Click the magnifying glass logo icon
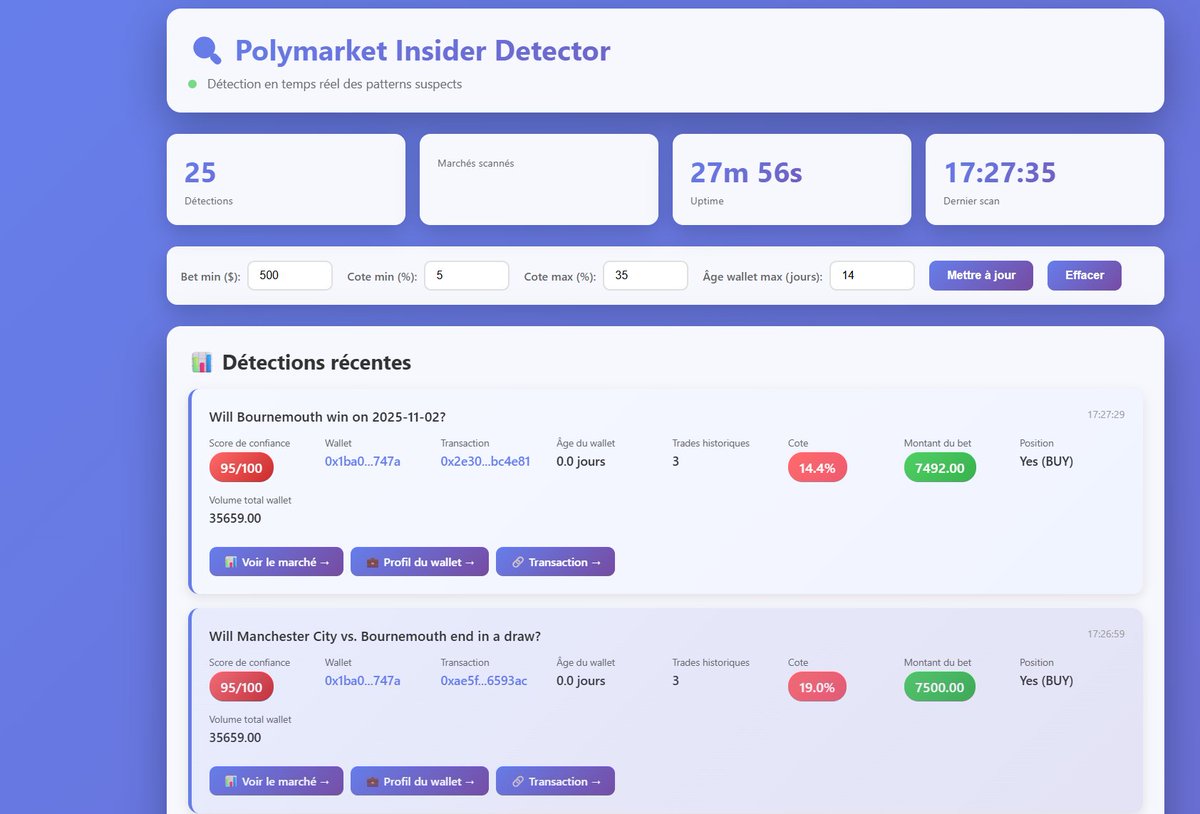The height and width of the screenshot is (814, 1200). pos(206,49)
